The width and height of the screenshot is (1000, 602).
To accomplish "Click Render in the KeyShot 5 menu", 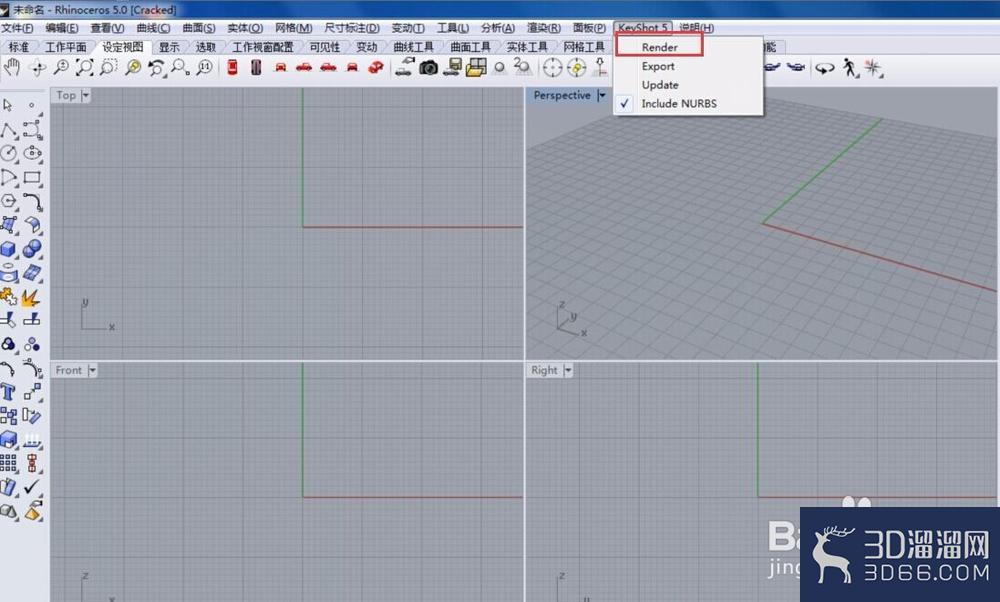I will (x=659, y=47).
